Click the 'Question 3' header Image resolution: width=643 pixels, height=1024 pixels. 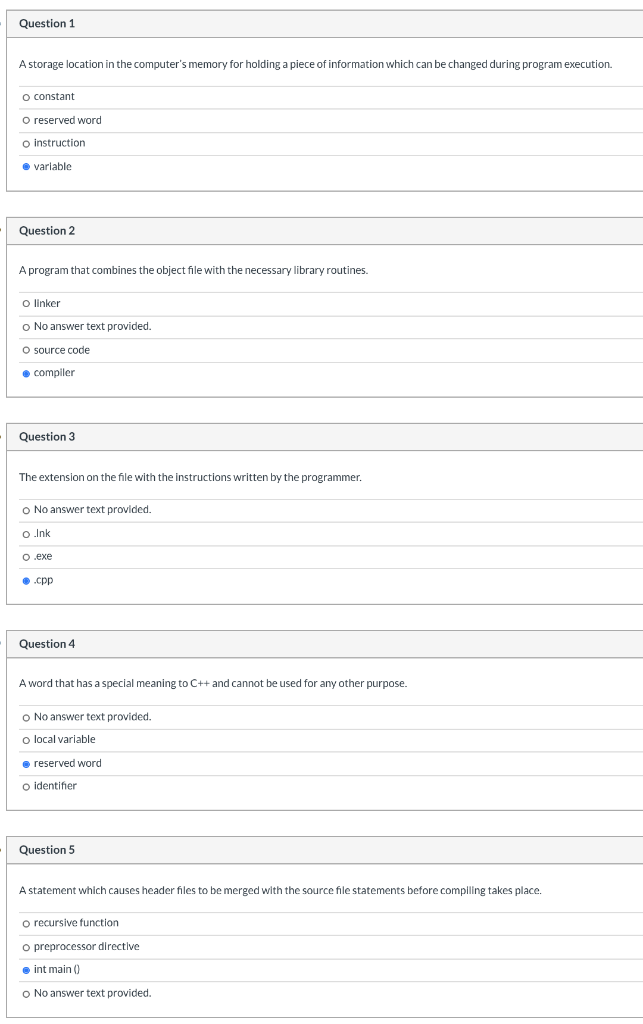click(47, 437)
